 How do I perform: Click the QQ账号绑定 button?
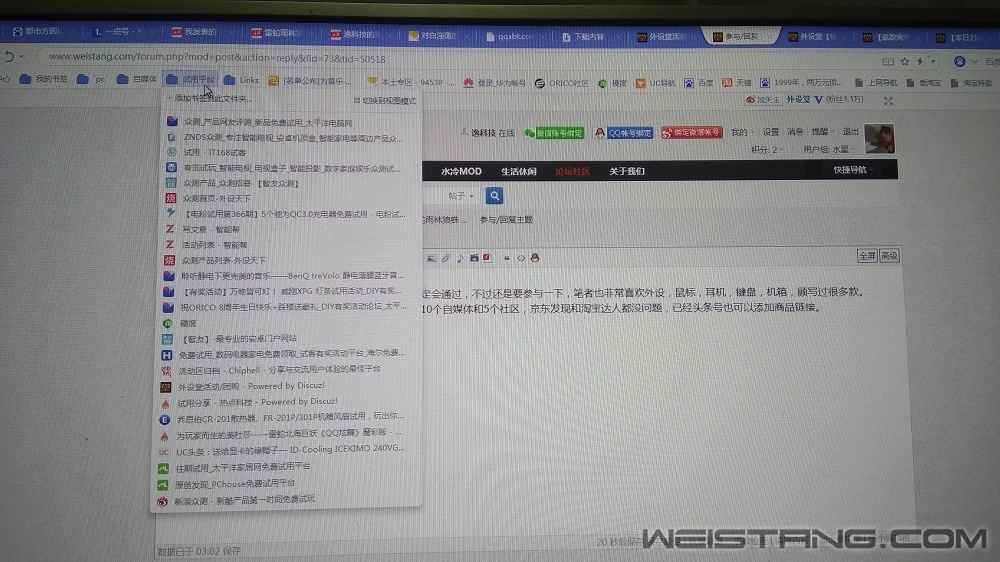[624, 133]
